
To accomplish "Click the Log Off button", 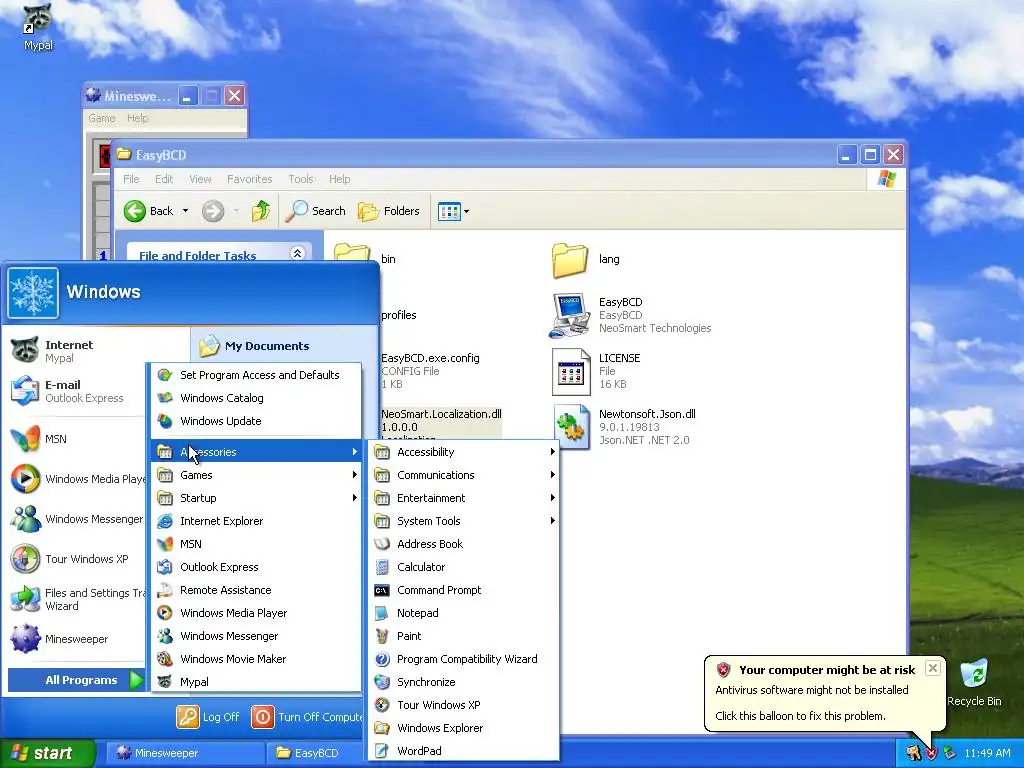I will (x=208, y=717).
